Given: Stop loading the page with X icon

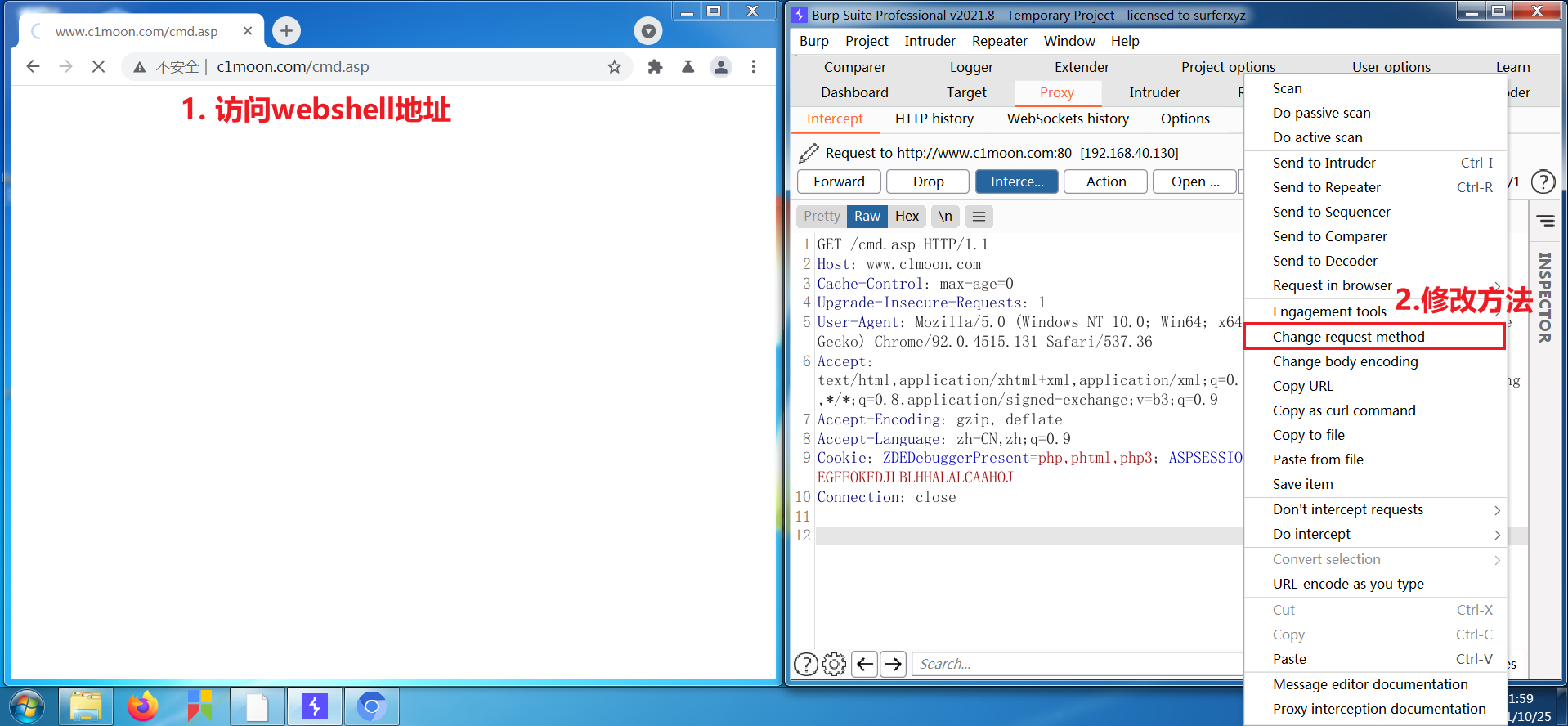Looking at the screenshot, I should click(x=98, y=67).
